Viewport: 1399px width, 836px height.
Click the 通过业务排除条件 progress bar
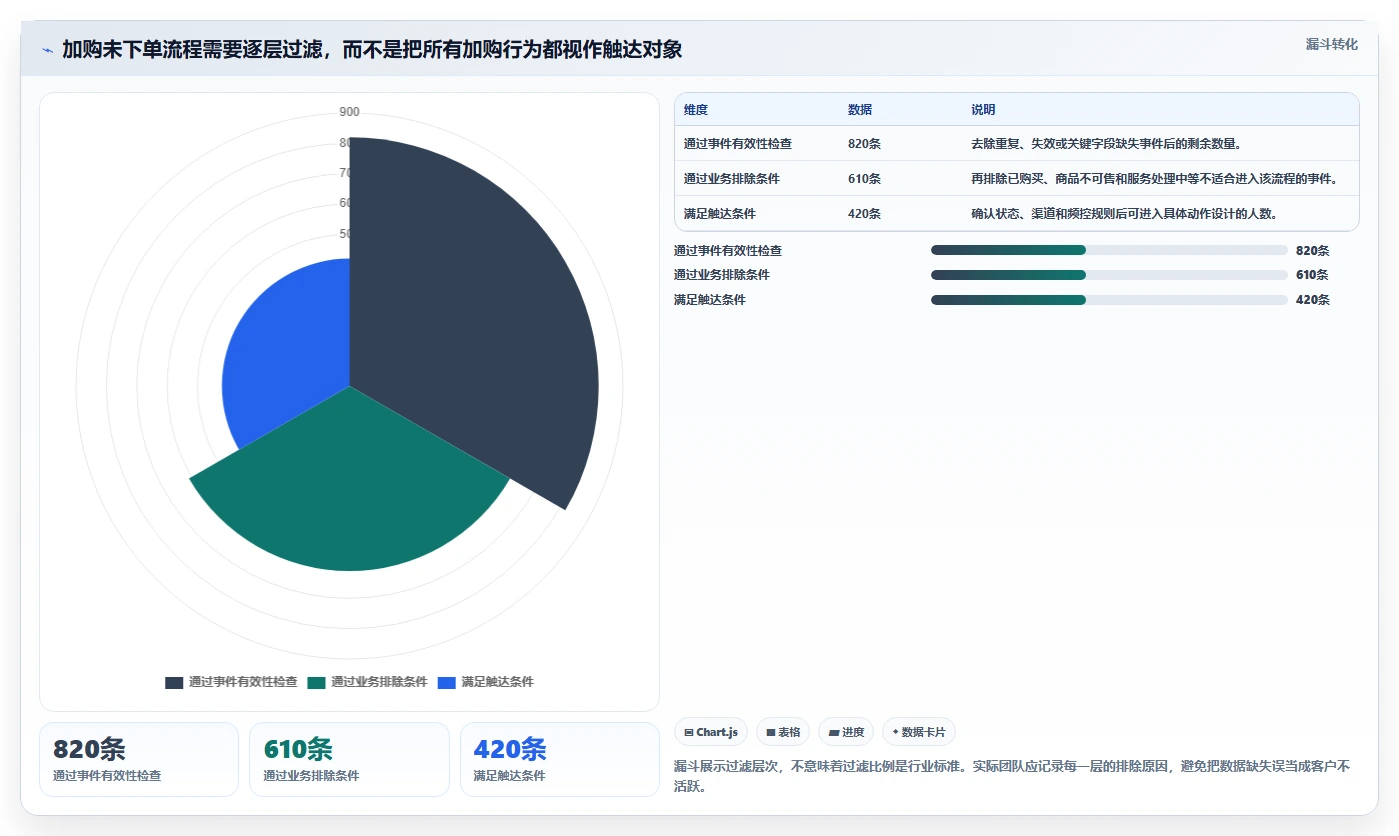coord(1109,275)
